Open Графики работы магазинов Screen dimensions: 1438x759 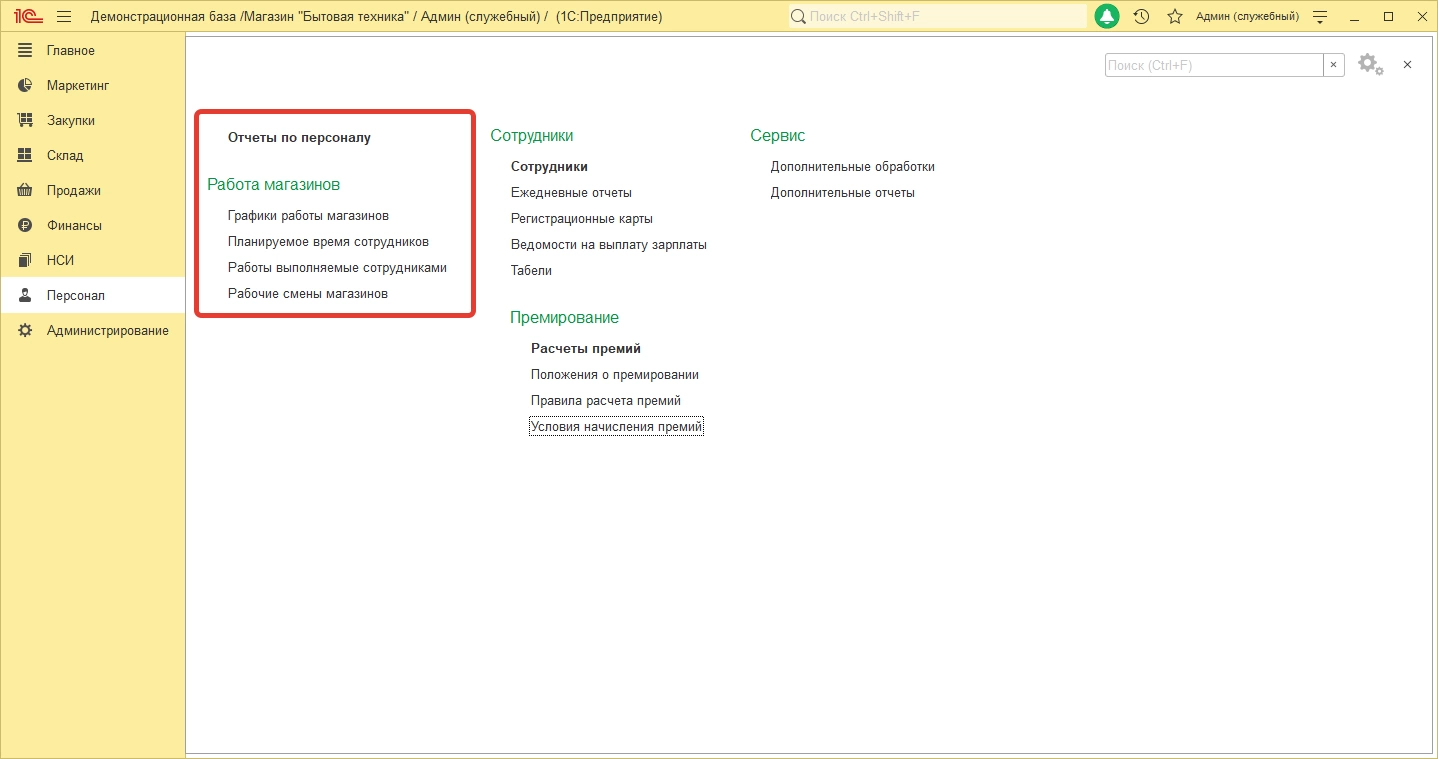308,216
